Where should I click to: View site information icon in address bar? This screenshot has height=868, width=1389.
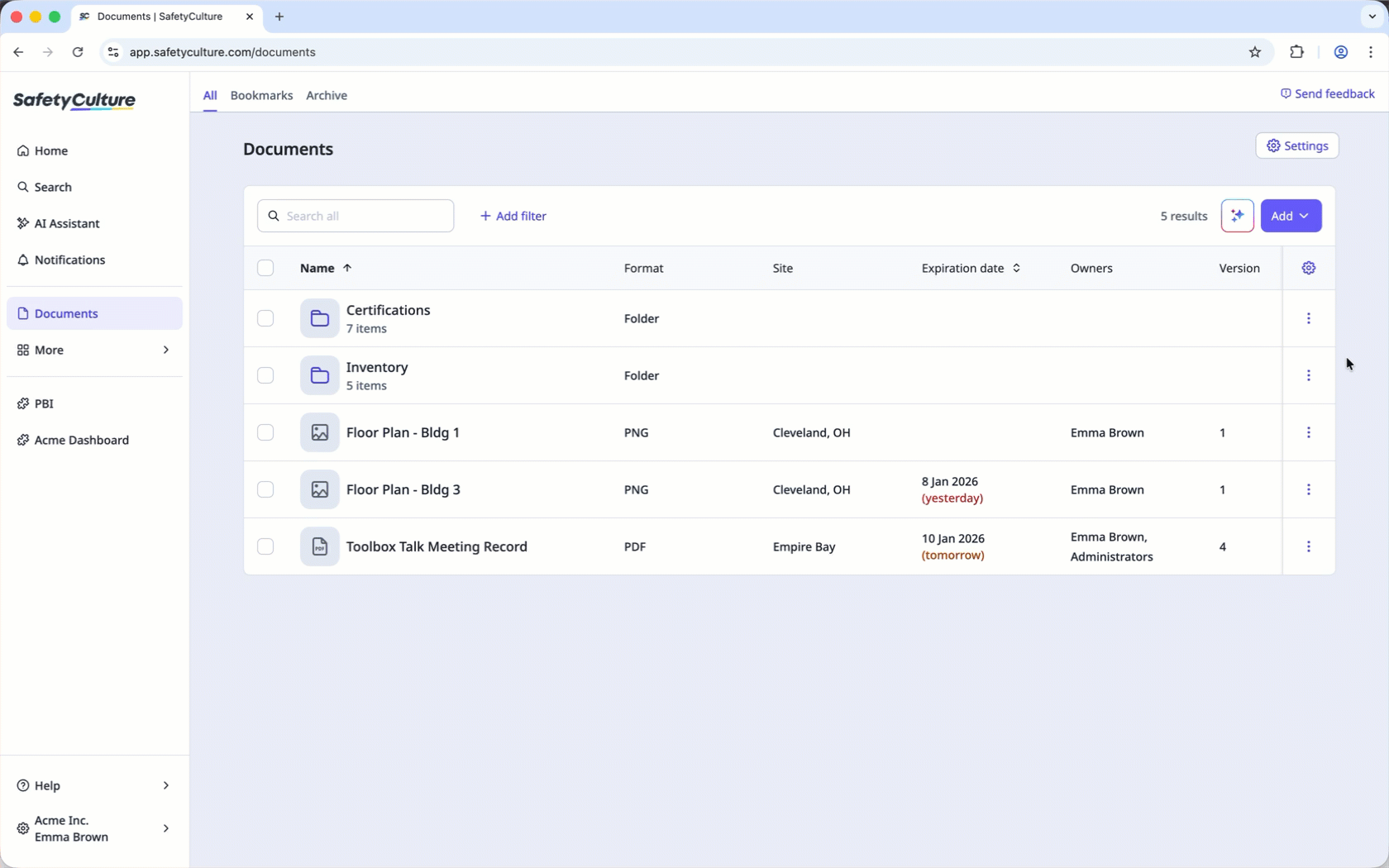[x=113, y=52]
